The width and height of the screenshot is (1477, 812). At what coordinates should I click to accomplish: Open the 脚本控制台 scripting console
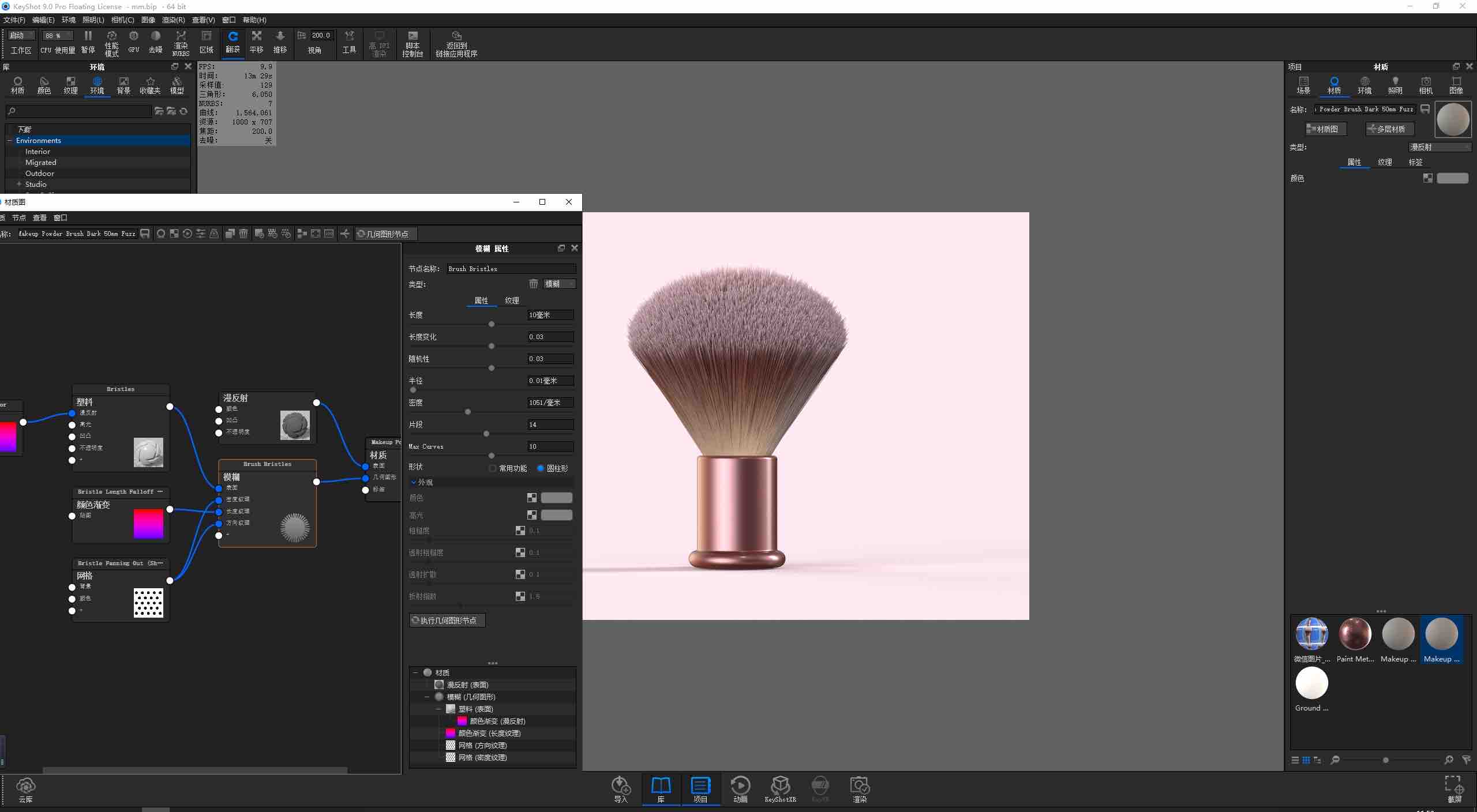tap(413, 43)
